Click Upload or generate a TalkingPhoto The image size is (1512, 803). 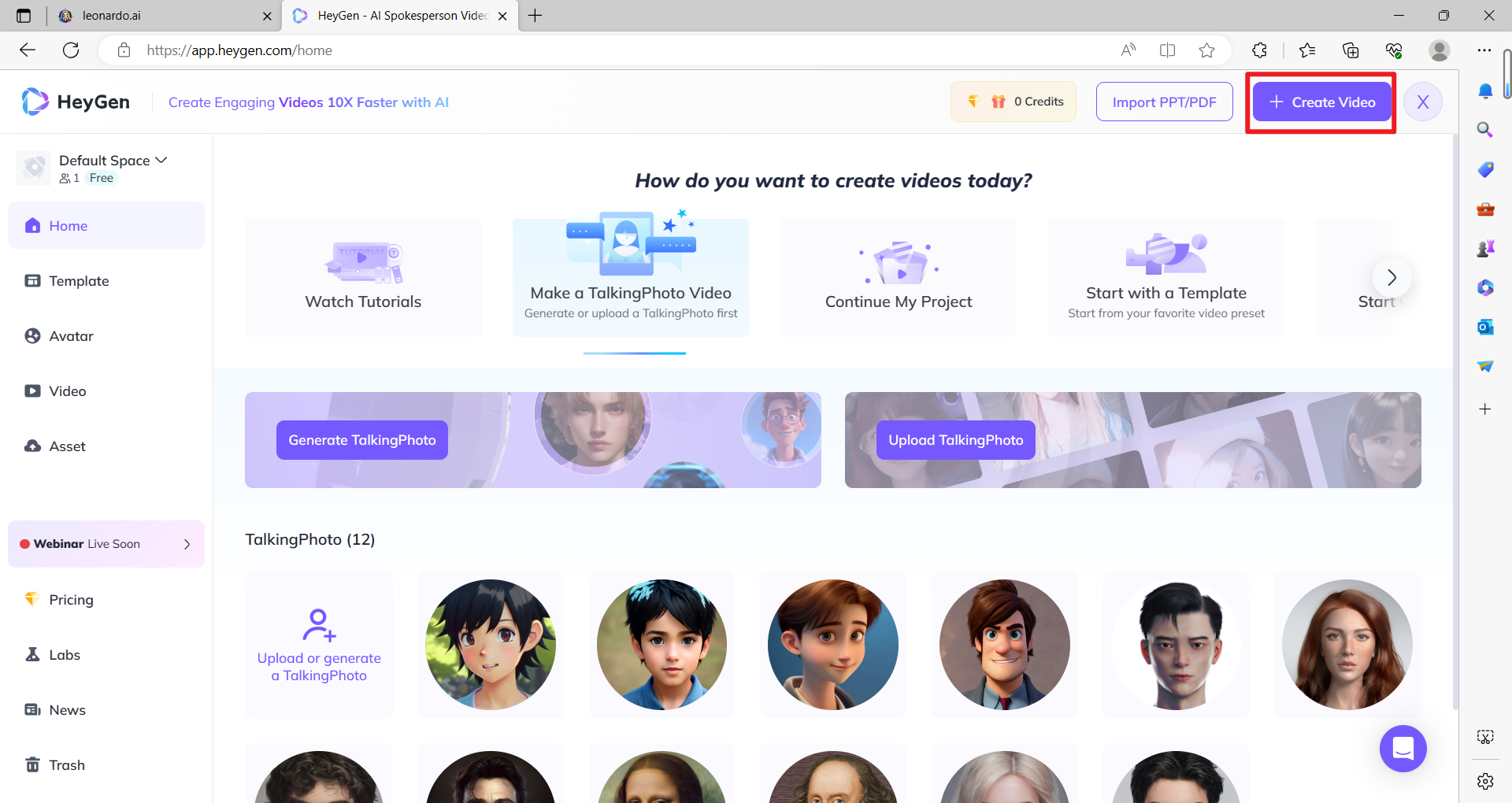pos(319,645)
